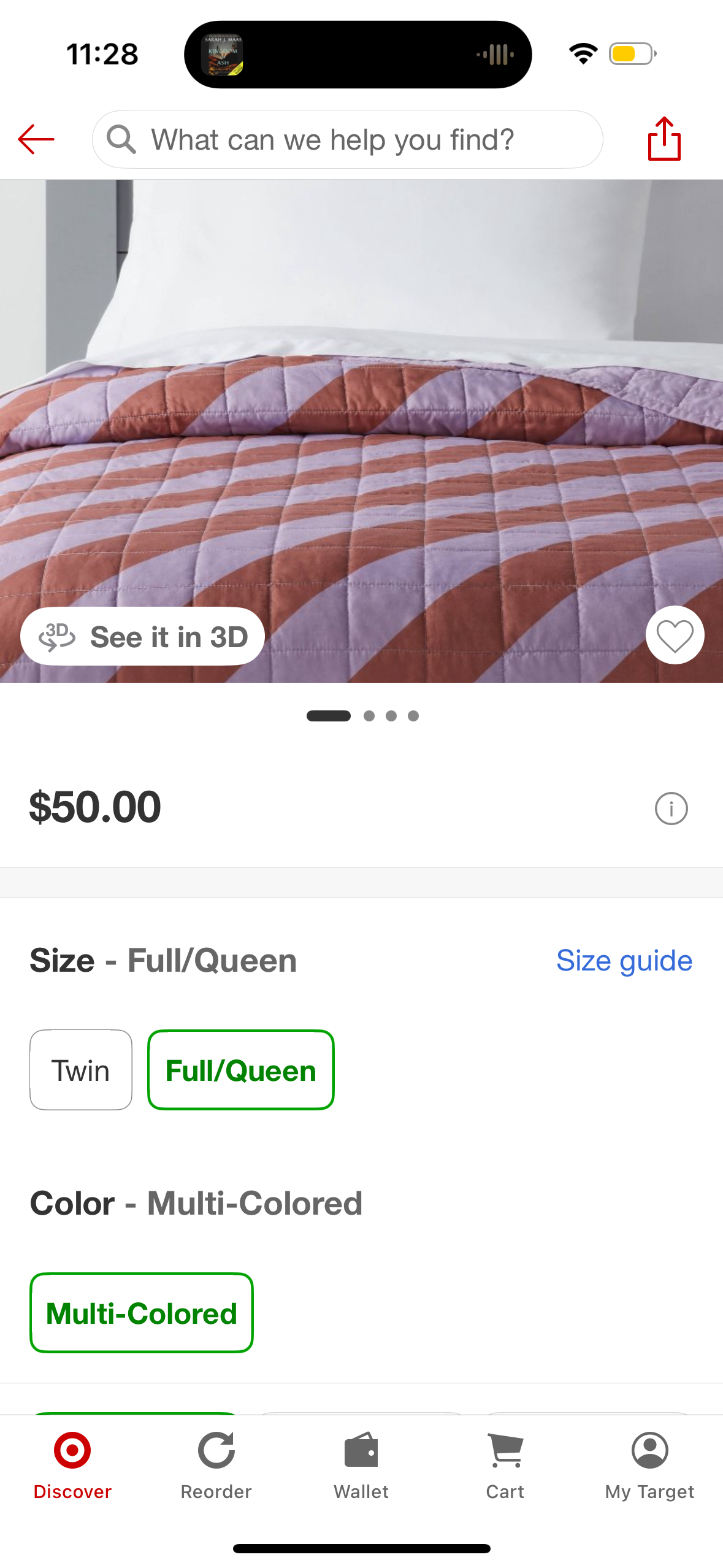This screenshot has height=1568, width=723.
Task: Tap the search magnifier icon
Action: (121, 139)
